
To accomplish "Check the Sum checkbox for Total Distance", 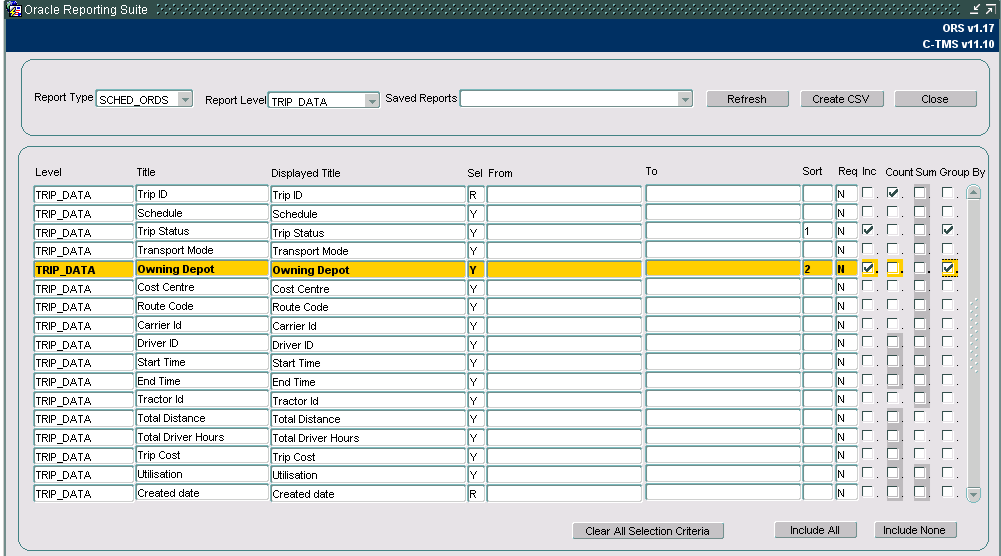I will click(x=919, y=416).
